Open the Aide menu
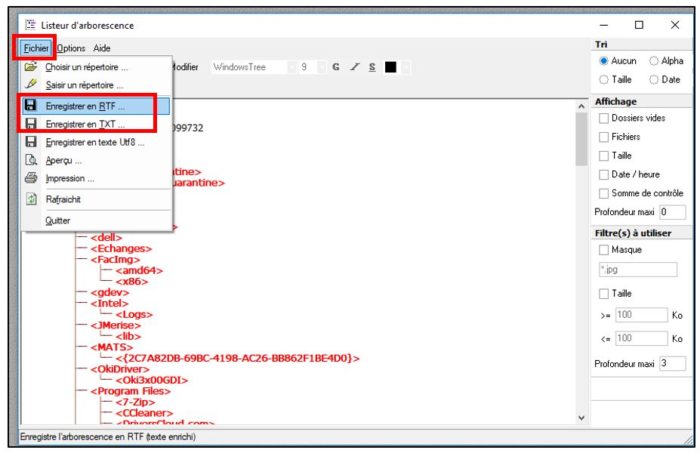This screenshot has height=453, width=700. [x=102, y=48]
